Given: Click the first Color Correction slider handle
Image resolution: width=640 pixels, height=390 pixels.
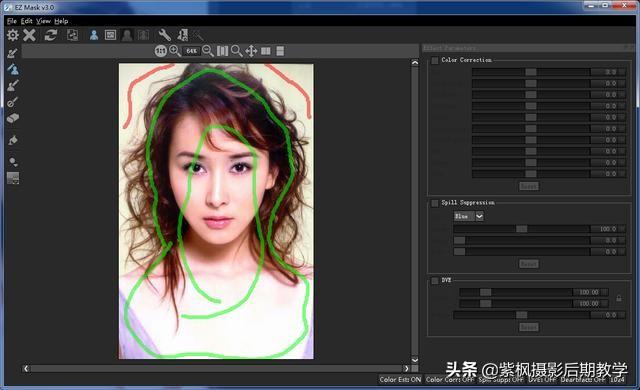Looking at the screenshot, I should click(531, 72).
